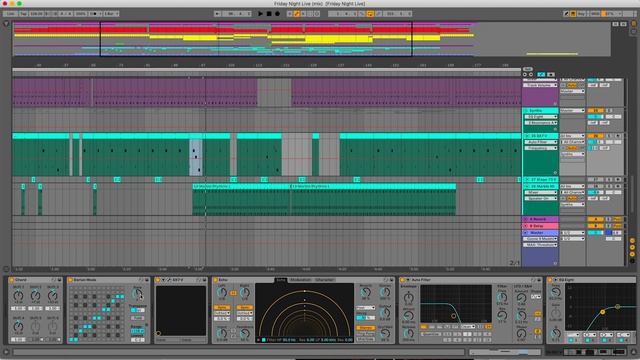
Task: Toggle track 26 activator button
Action: pyautogui.click(x=596, y=136)
